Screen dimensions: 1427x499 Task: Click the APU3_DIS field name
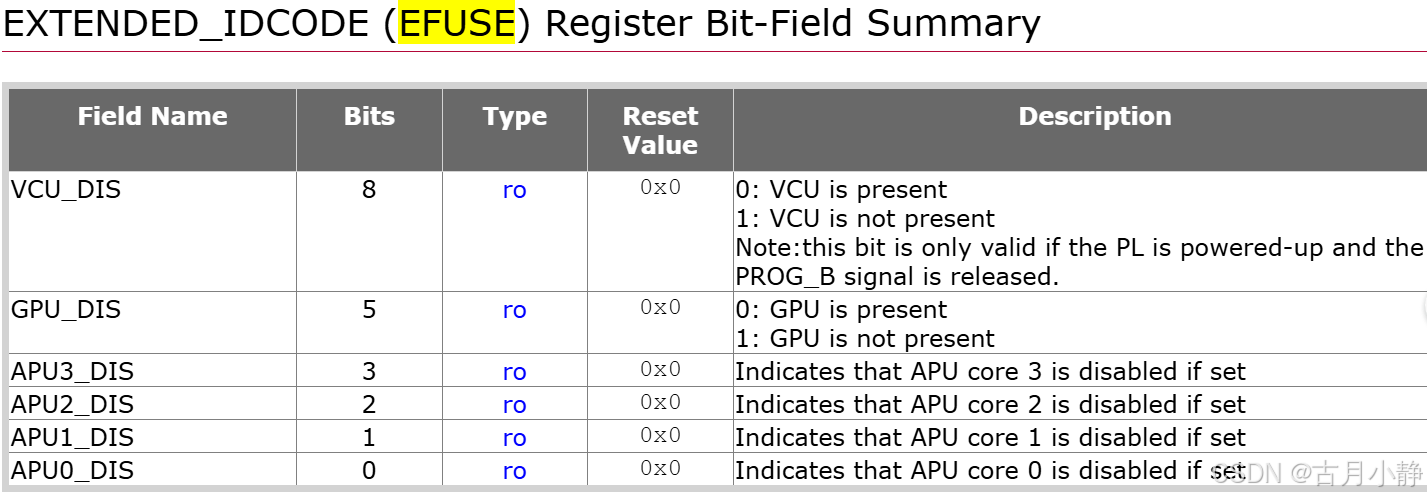click(x=72, y=371)
